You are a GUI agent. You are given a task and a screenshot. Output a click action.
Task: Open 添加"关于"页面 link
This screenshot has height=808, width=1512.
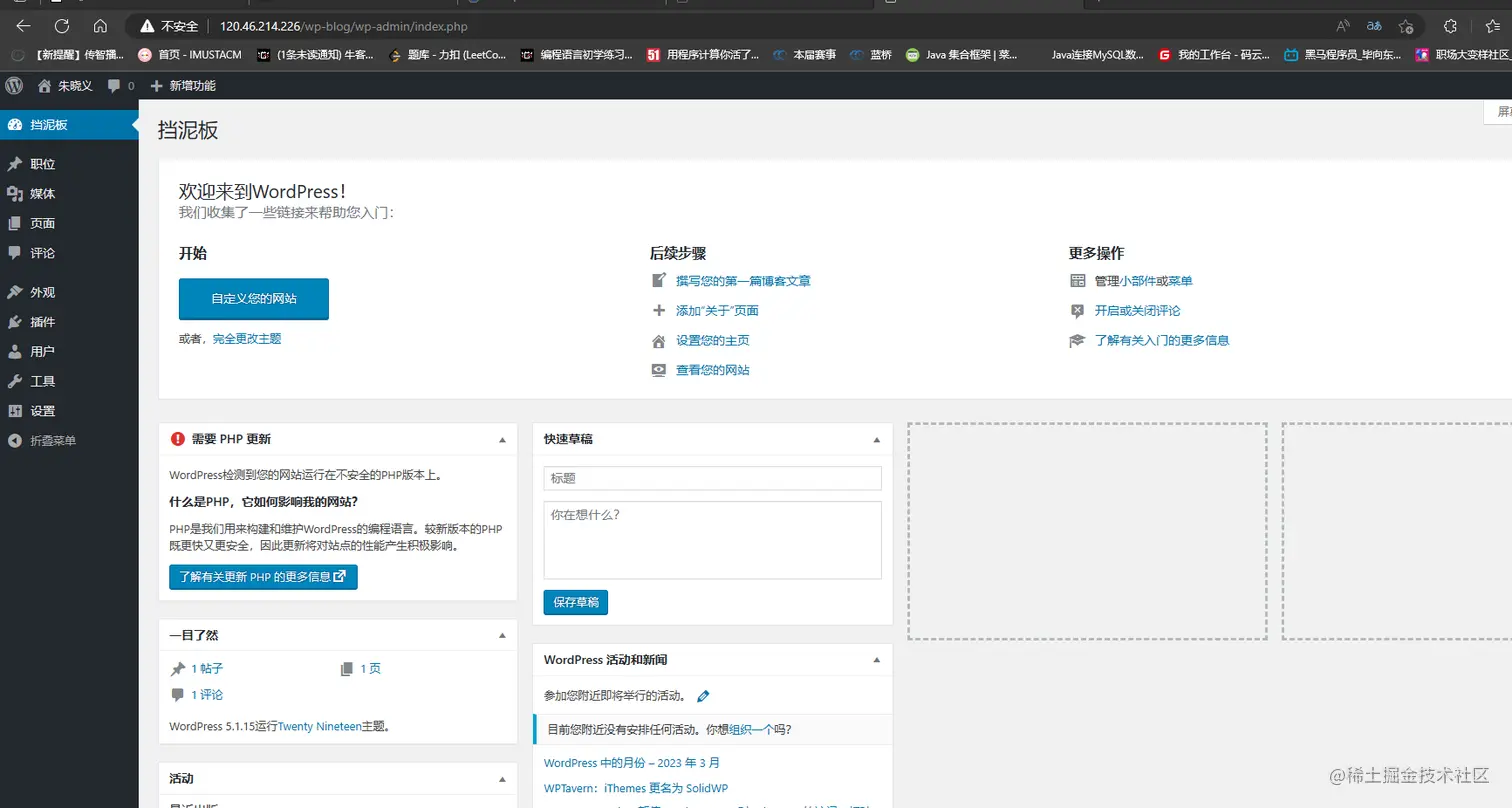coord(717,311)
